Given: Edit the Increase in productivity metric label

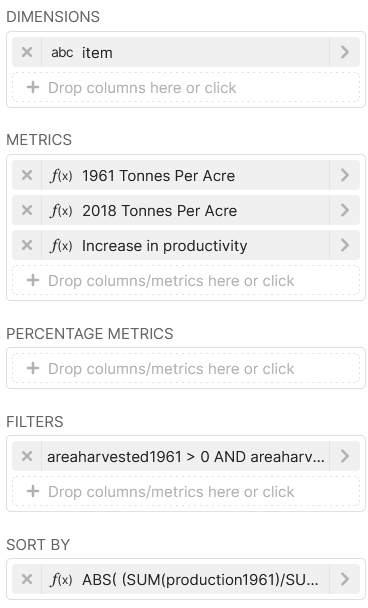Looking at the screenshot, I should coord(164,246).
